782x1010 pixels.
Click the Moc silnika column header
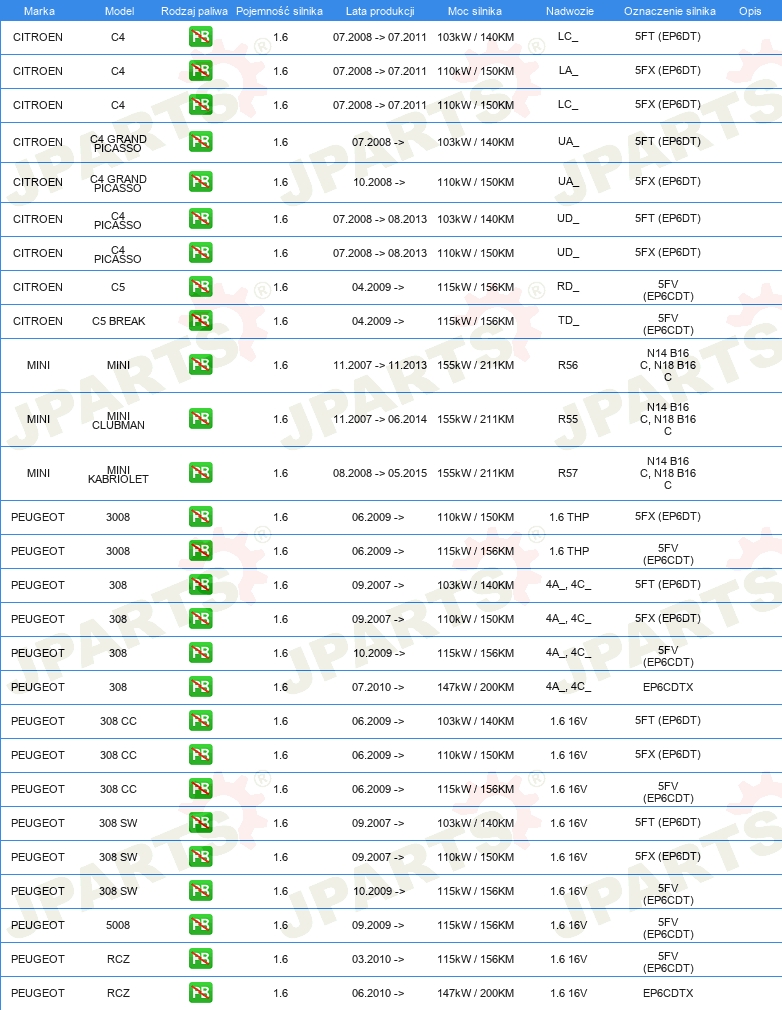click(475, 11)
